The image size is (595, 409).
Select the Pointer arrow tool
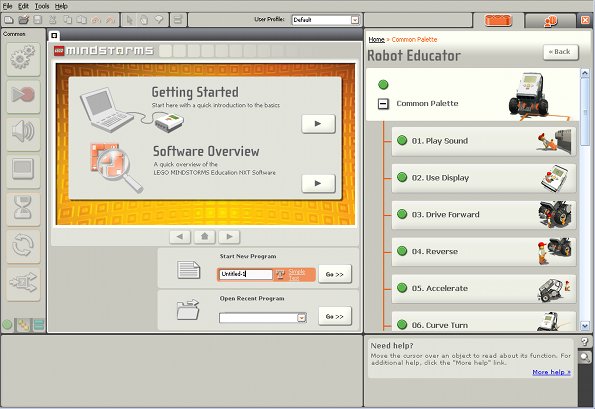(x=130, y=20)
